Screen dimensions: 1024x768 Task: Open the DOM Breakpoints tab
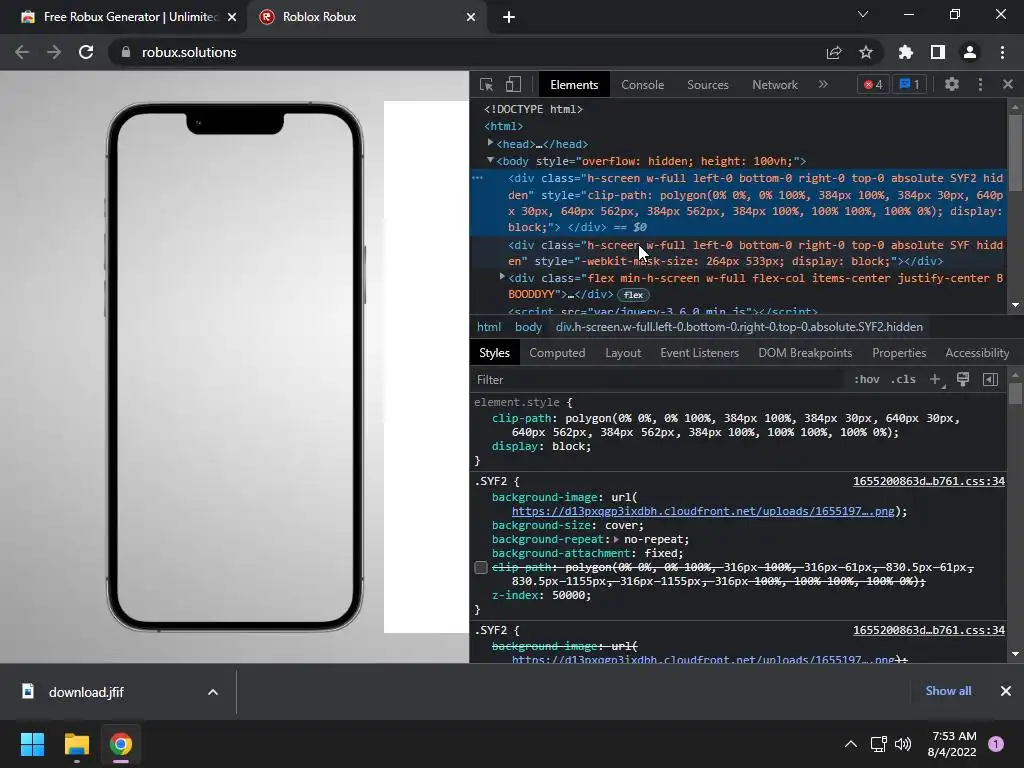pos(805,353)
